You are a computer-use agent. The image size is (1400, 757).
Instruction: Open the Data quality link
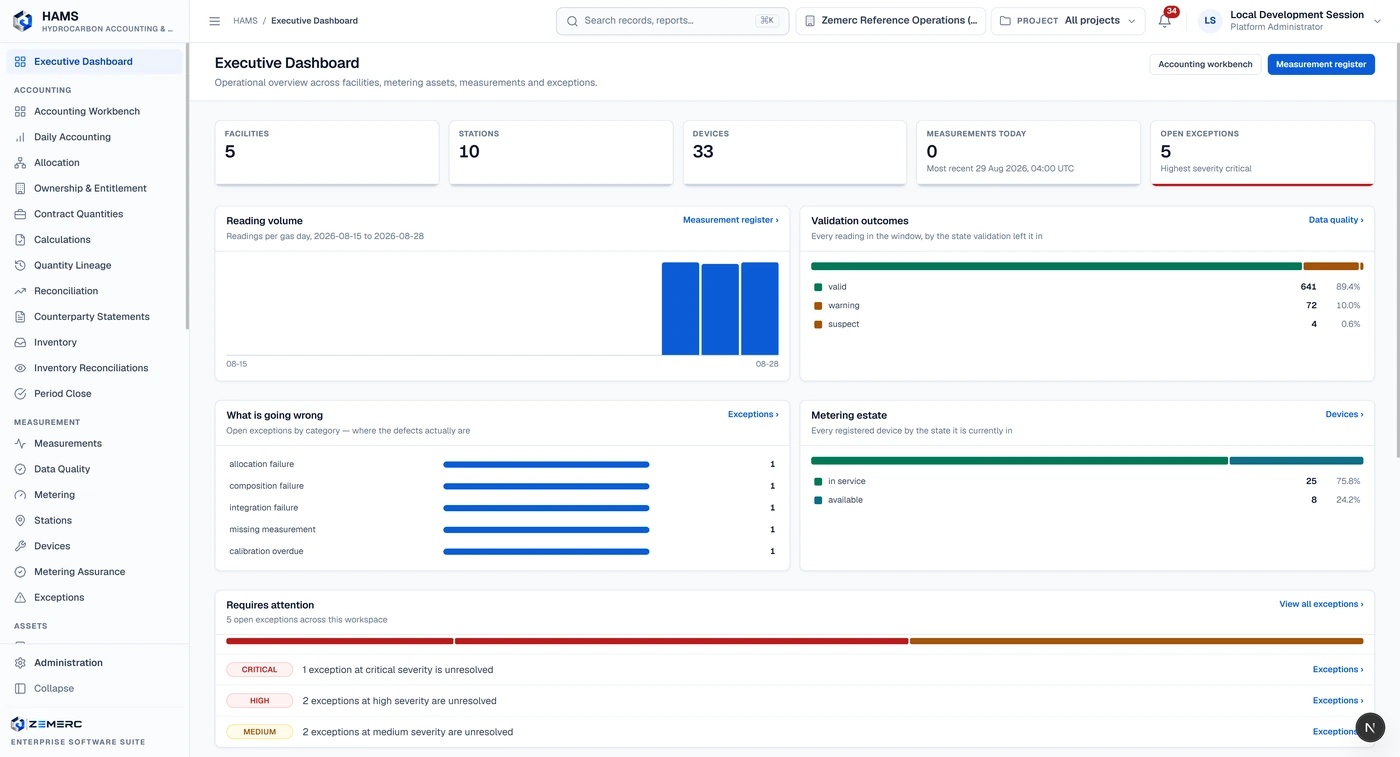tap(1336, 220)
